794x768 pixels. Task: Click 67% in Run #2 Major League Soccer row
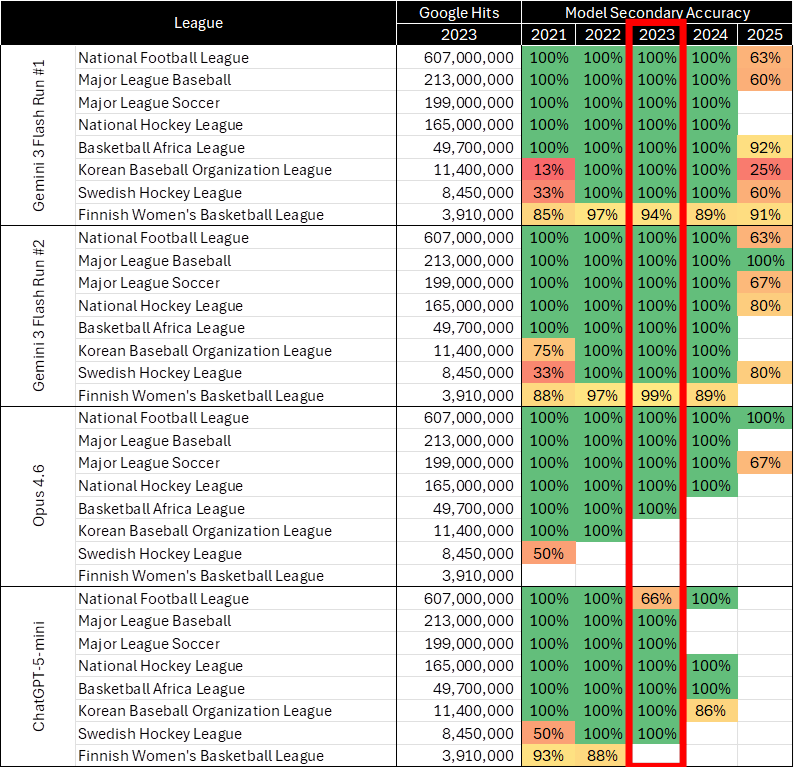765,282
